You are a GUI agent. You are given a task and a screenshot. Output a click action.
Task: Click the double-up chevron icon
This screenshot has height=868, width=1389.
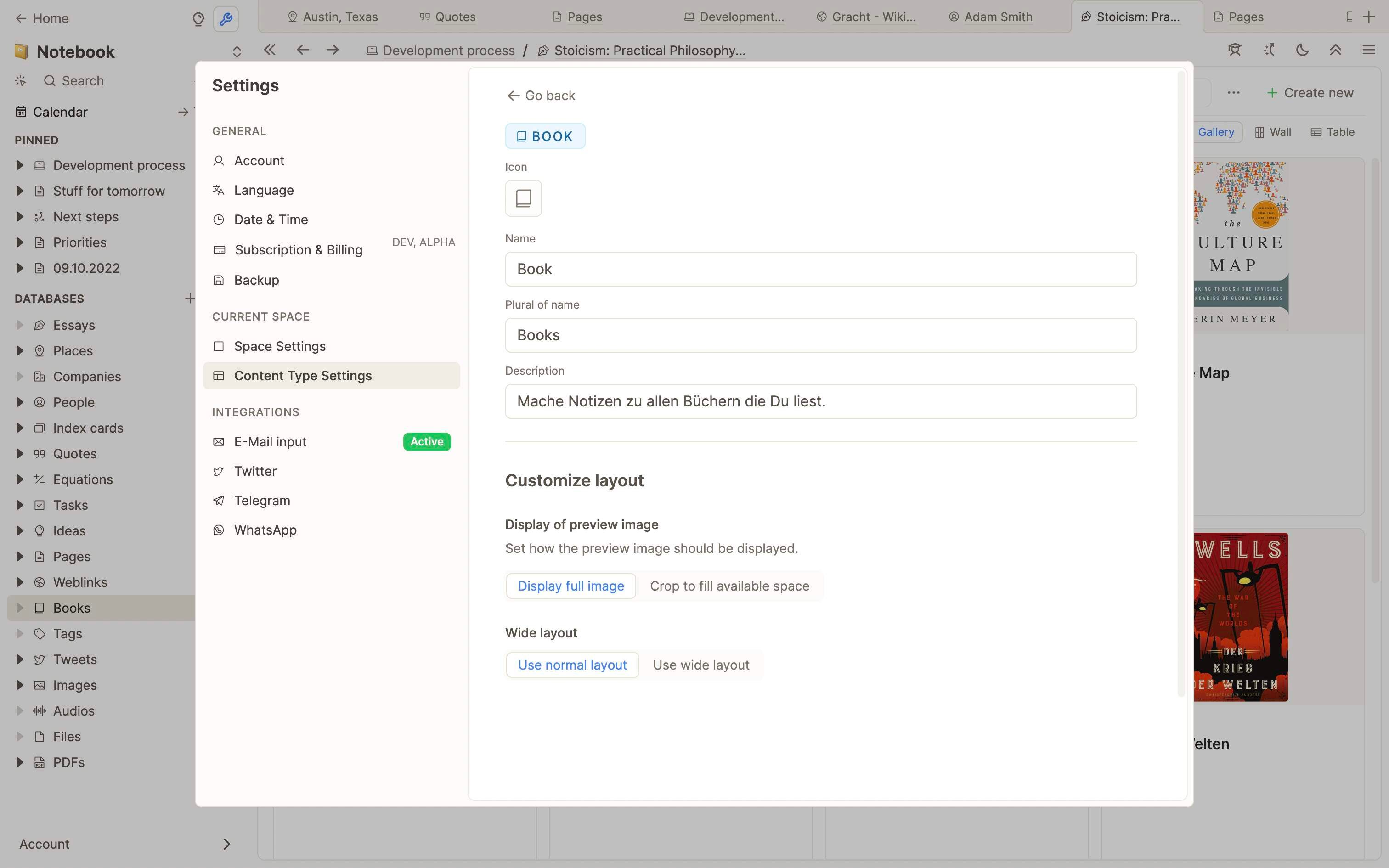pyautogui.click(x=1335, y=50)
